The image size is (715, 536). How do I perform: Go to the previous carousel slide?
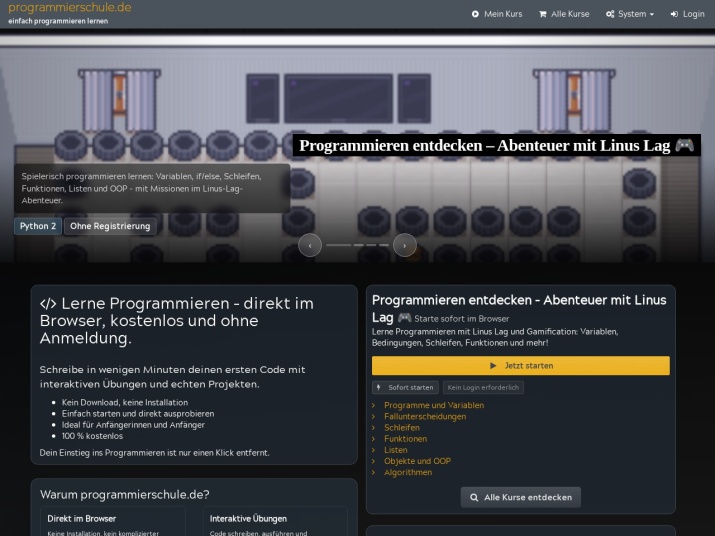[x=310, y=245]
